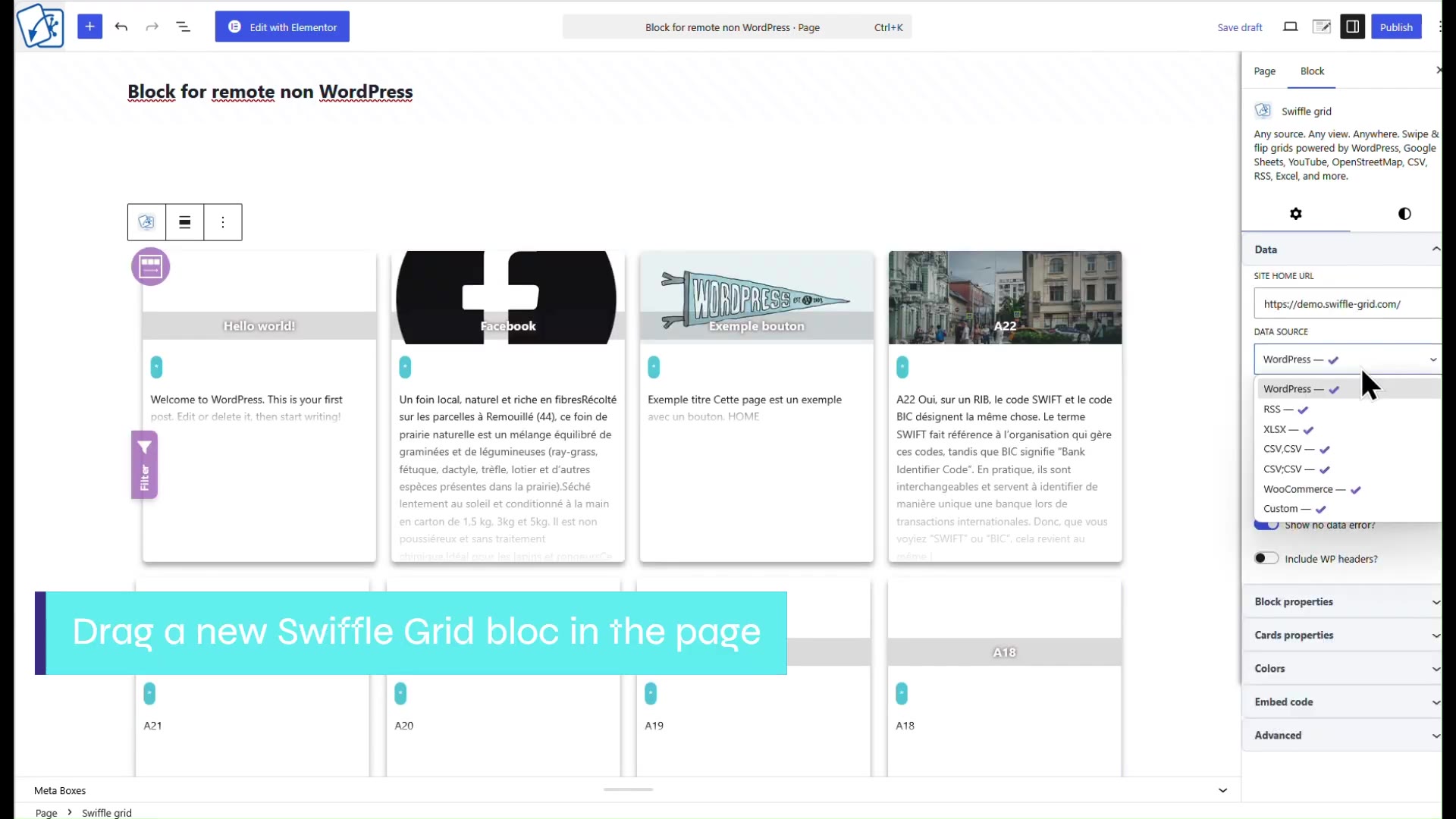Toggle 'Include WP headers?' switch

coord(1266,558)
